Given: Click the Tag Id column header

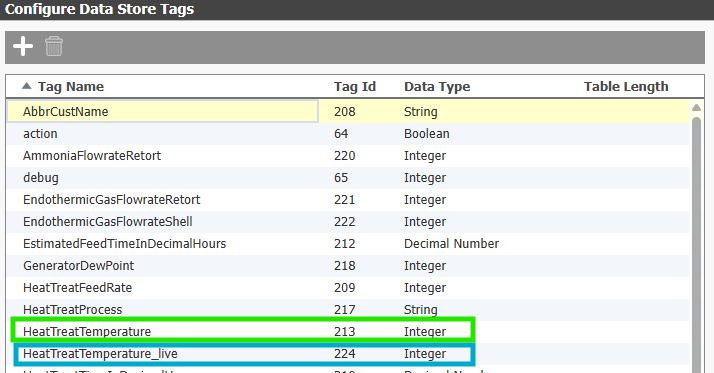Looking at the screenshot, I should pos(355,87).
